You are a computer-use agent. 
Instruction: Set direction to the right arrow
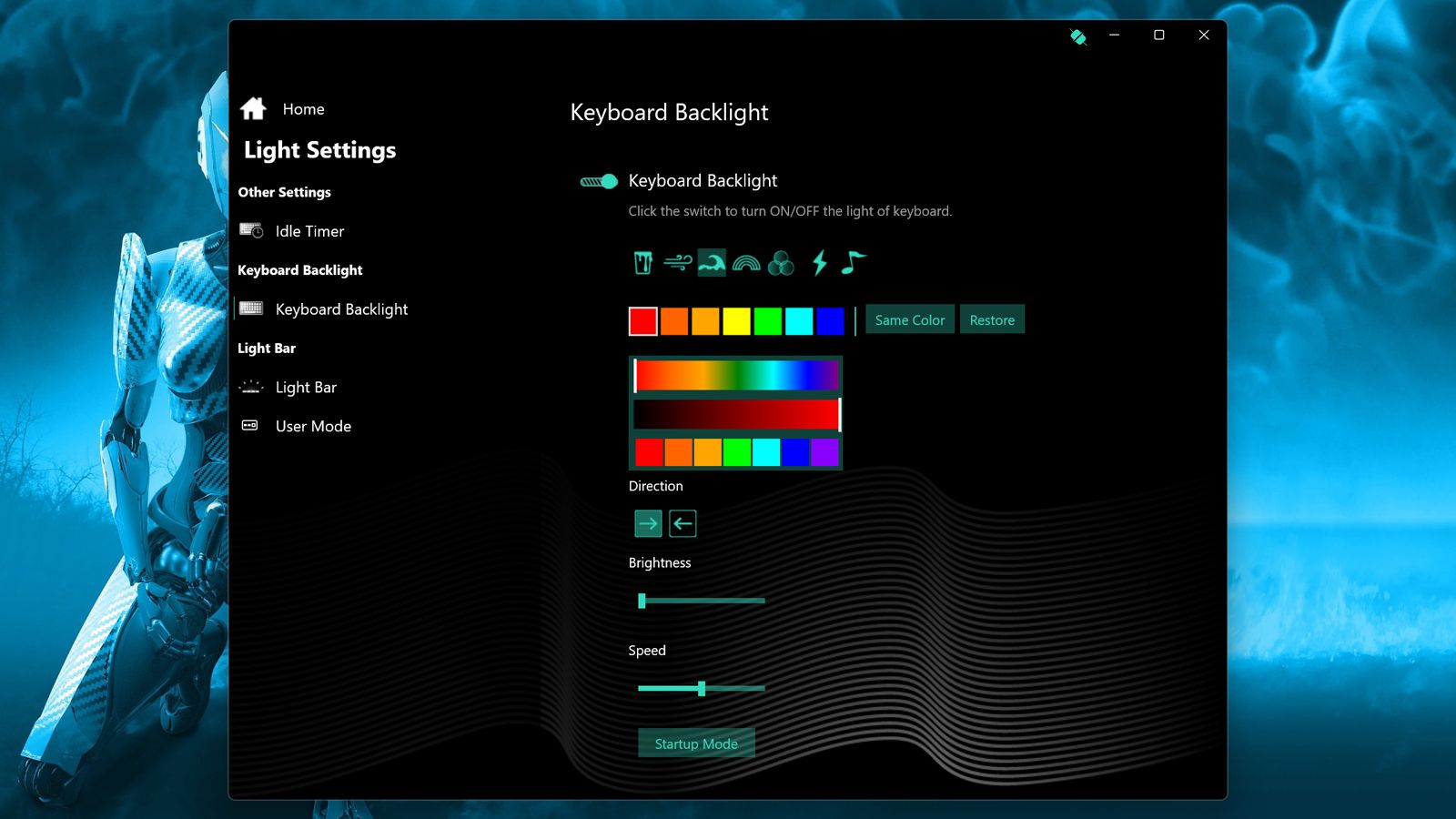(x=648, y=523)
